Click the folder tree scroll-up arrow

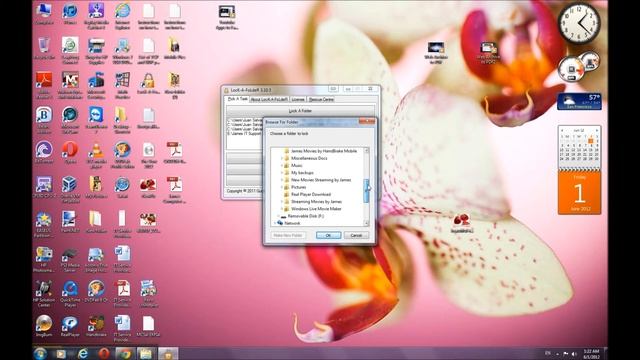[366, 151]
